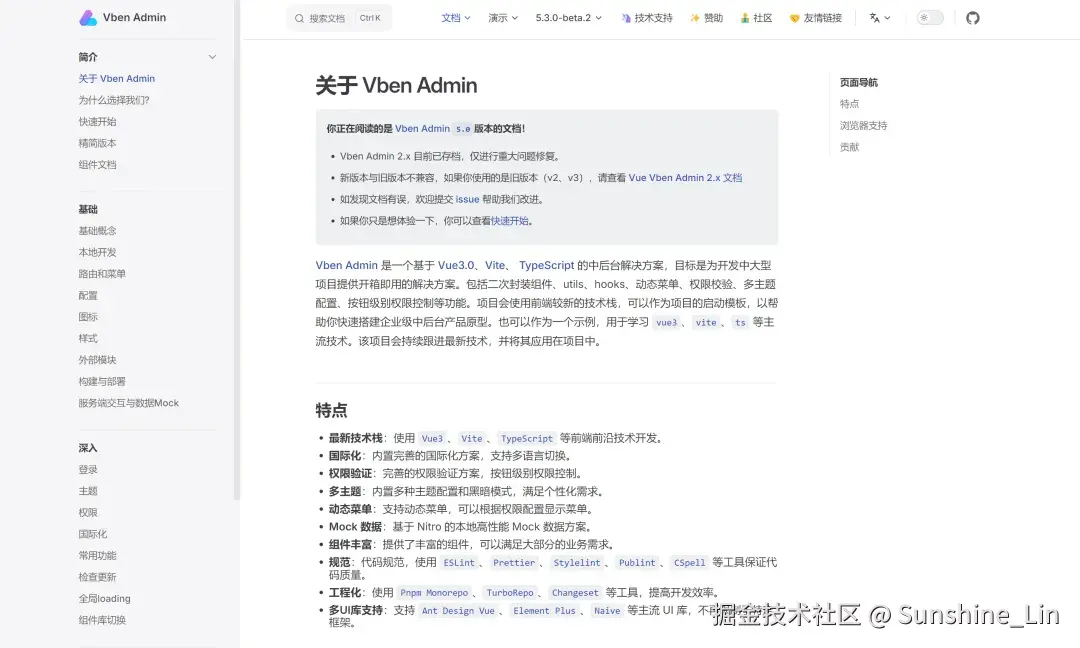Open the 友情链接 nav item

[816, 18]
